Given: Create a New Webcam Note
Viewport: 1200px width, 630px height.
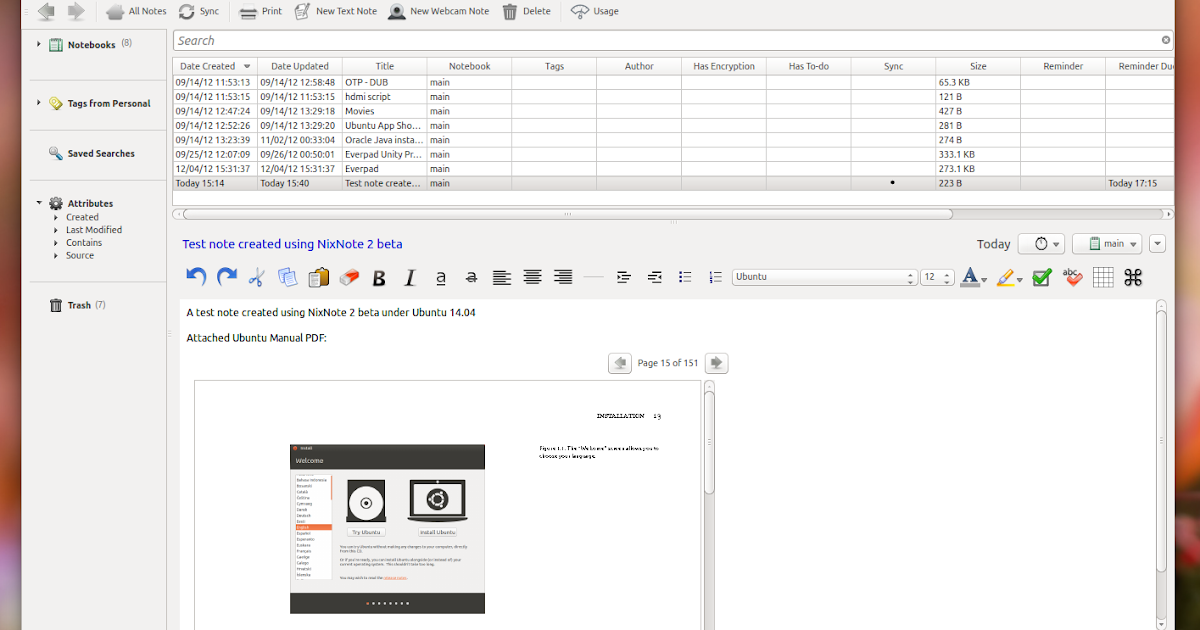Looking at the screenshot, I should tap(439, 11).
